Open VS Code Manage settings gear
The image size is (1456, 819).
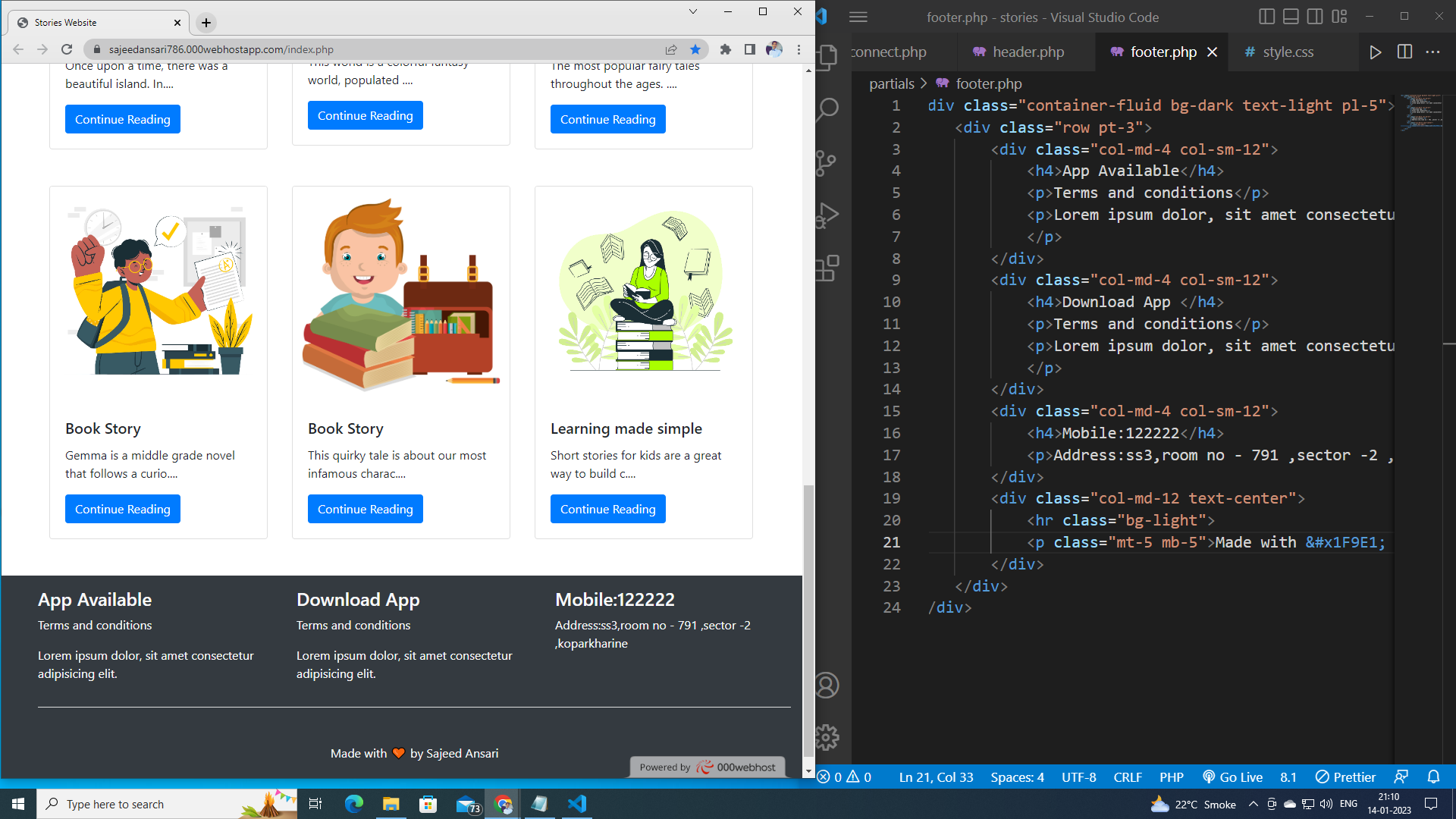(x=827, y=736)
